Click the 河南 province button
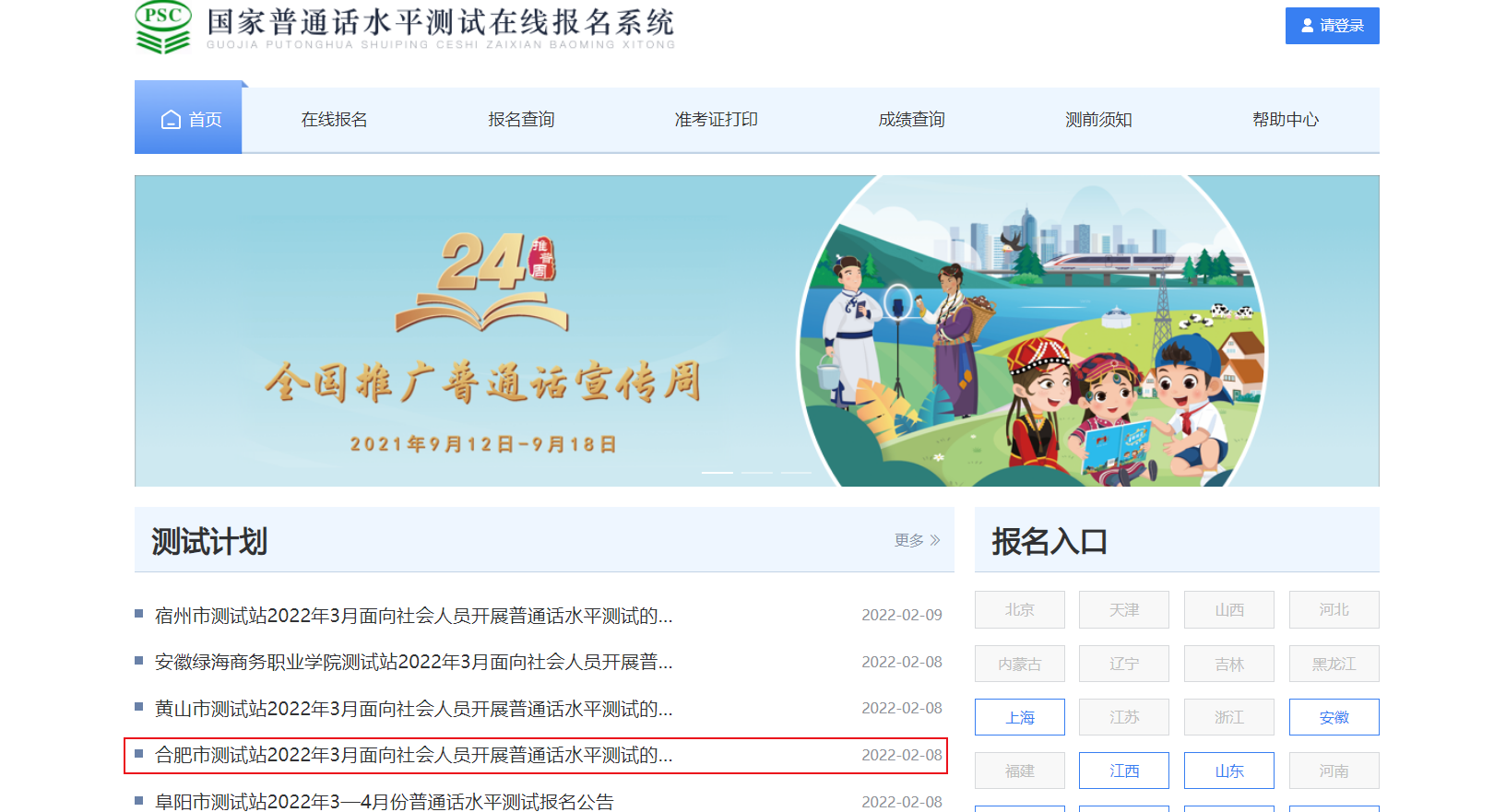 1334,771
